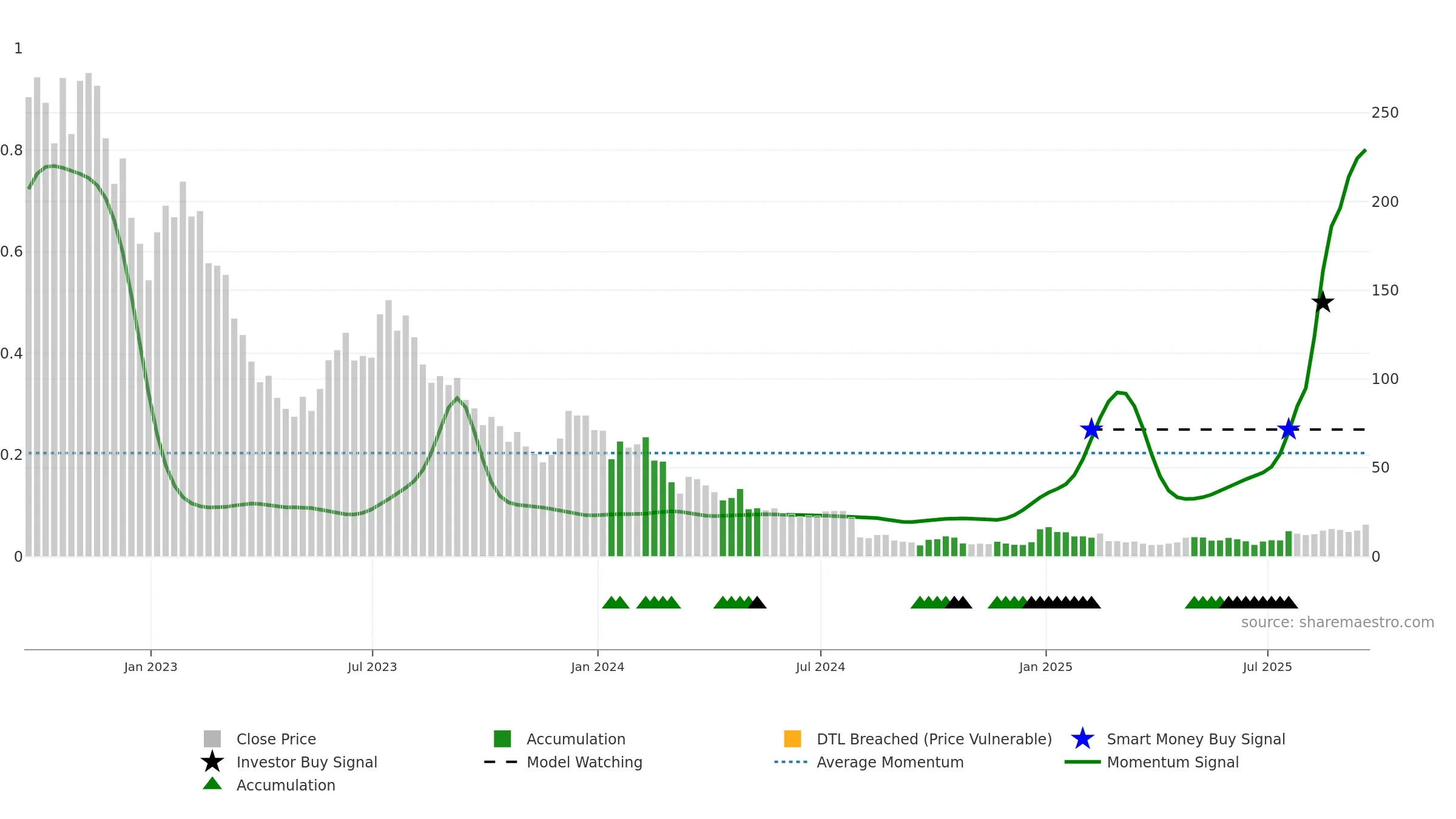Click the Jan 2025 axis label
Image resolution: width=1456 pixels, height=819 pixels.
pos(1046,667)
